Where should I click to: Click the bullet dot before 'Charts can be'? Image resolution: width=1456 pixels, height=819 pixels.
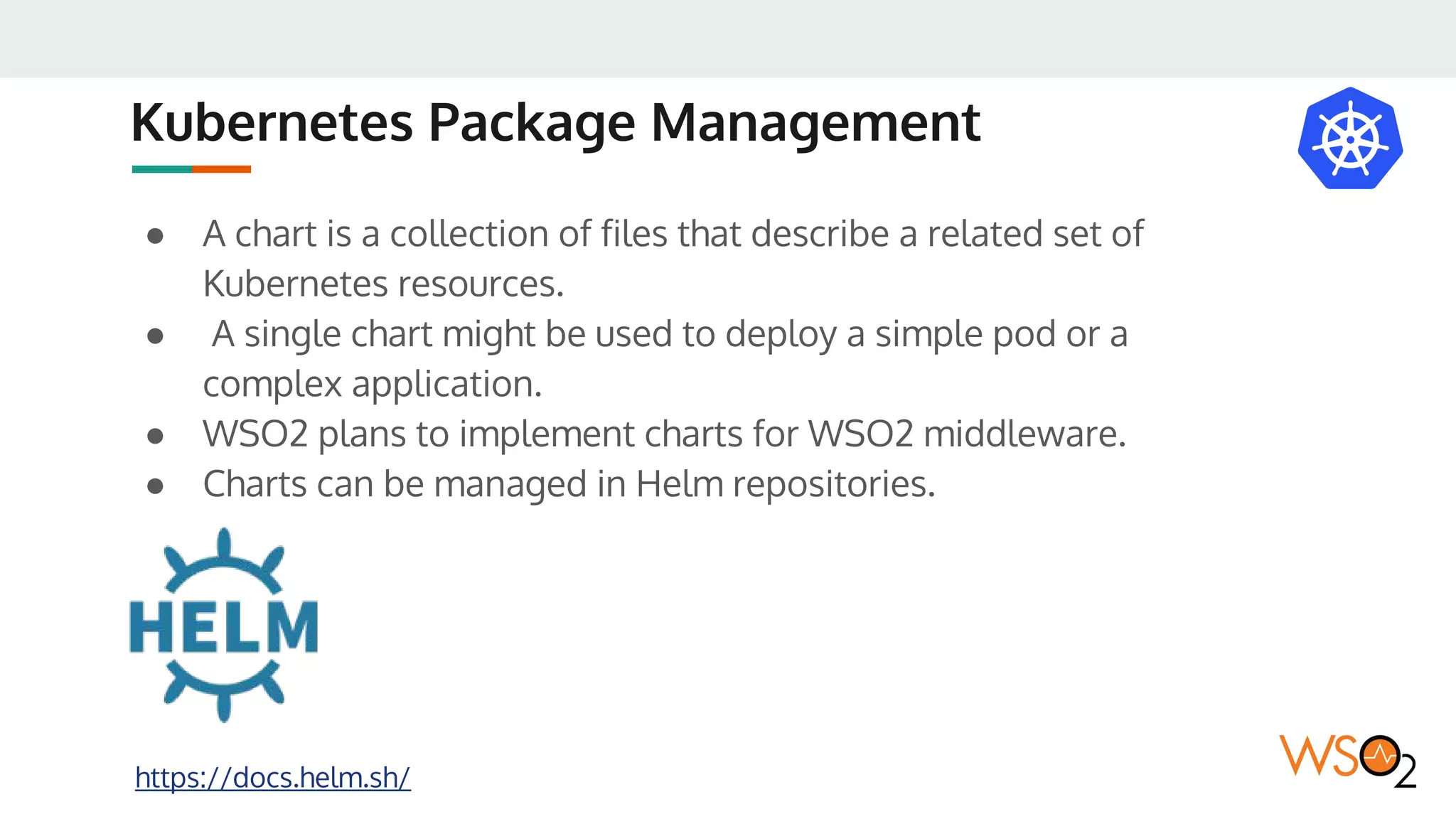[155, 486]
